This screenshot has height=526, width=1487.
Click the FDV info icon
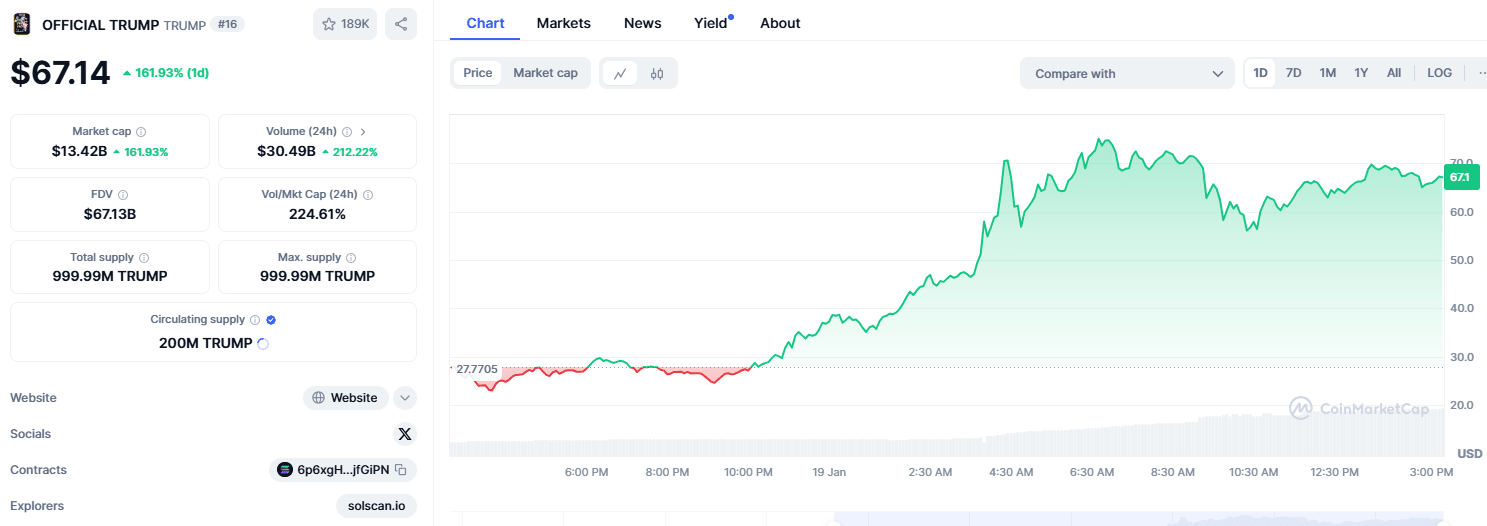(x=123, y=195)
